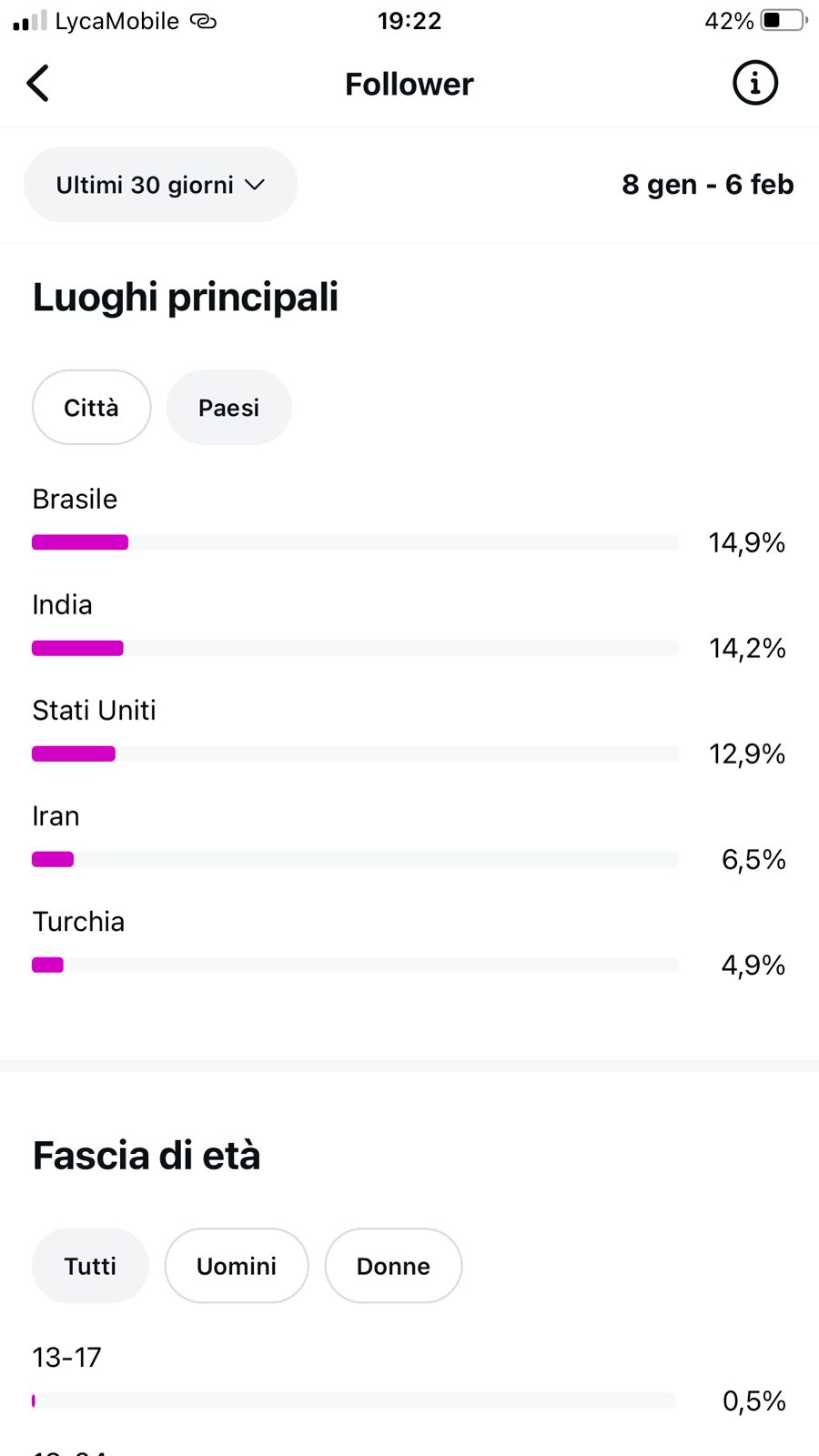
Task: Open the follower info icon
Action: pos(754,84)
